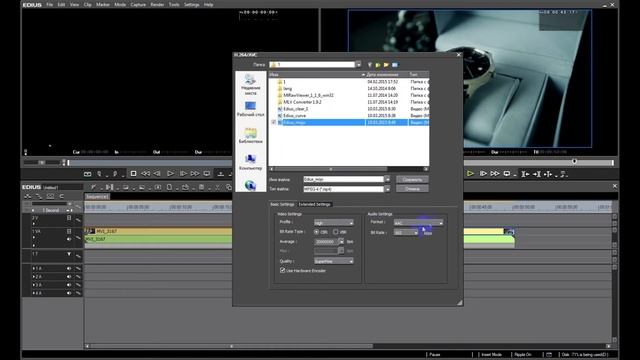
Task: Click Play in the player transport controls
Action: pos(171,173)
